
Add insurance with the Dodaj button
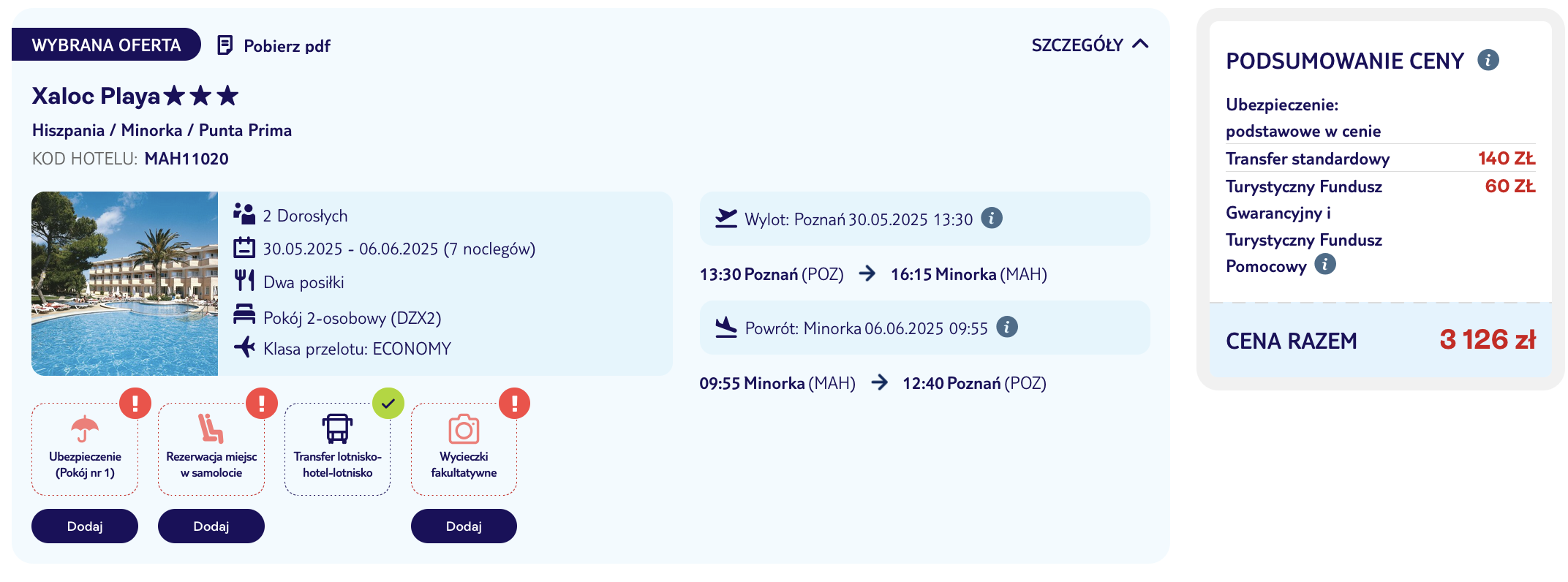(85, 526)
